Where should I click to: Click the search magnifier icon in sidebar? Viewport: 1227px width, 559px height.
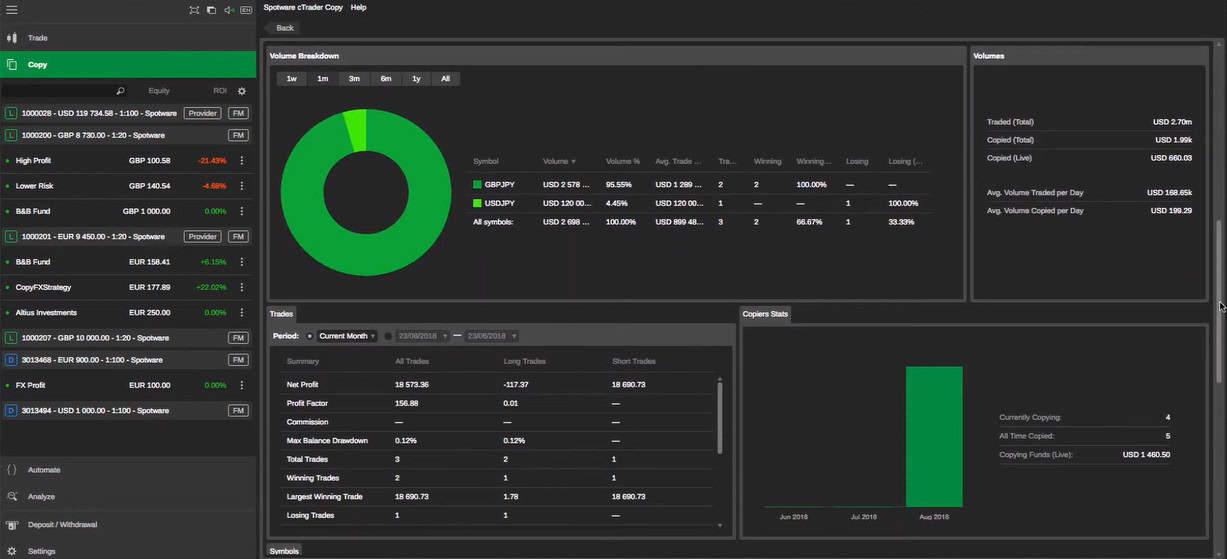coord(120,91)
